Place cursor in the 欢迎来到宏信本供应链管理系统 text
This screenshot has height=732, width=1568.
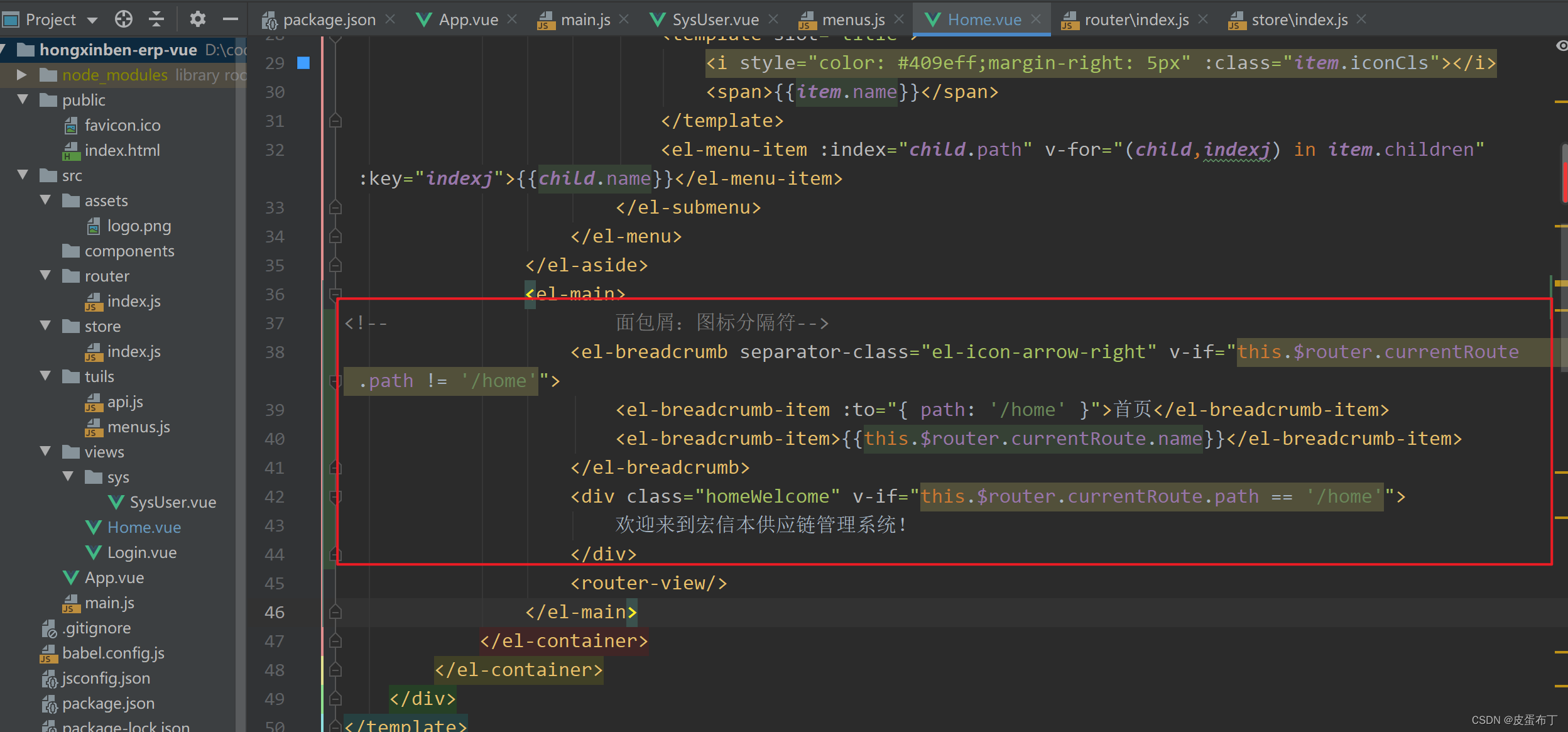click(761, 525)
